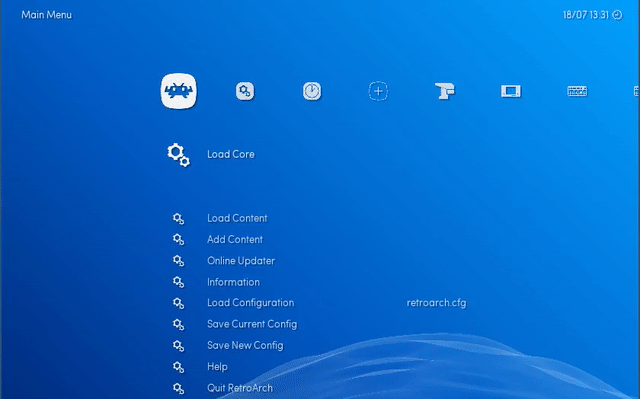Viewport: 640px width, 399px height.
Task: Click the gear icon next to Help
Action: (178, 367)
